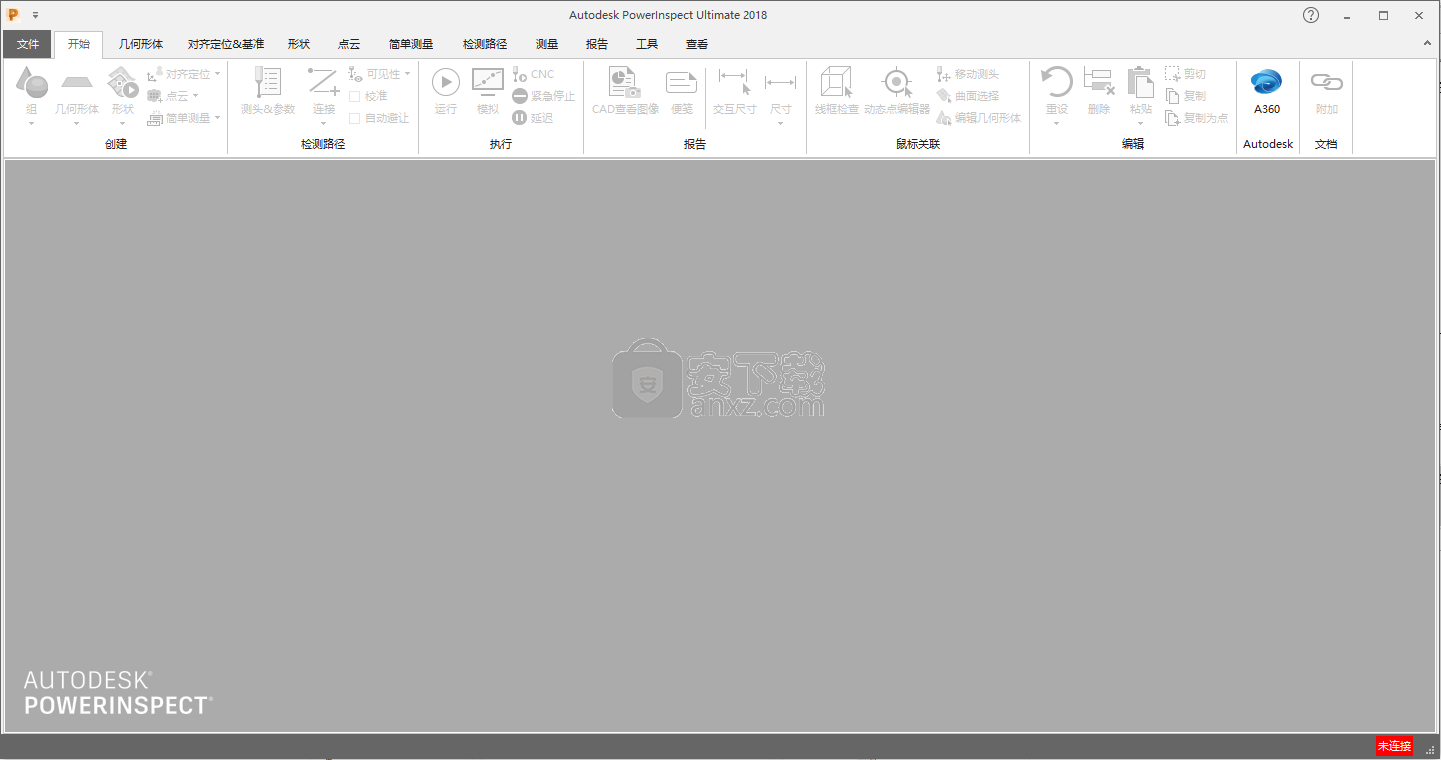The image size is (1441, 760).
Task: Click the 形状 shape icon in ribbon
Action: (123, 82)
